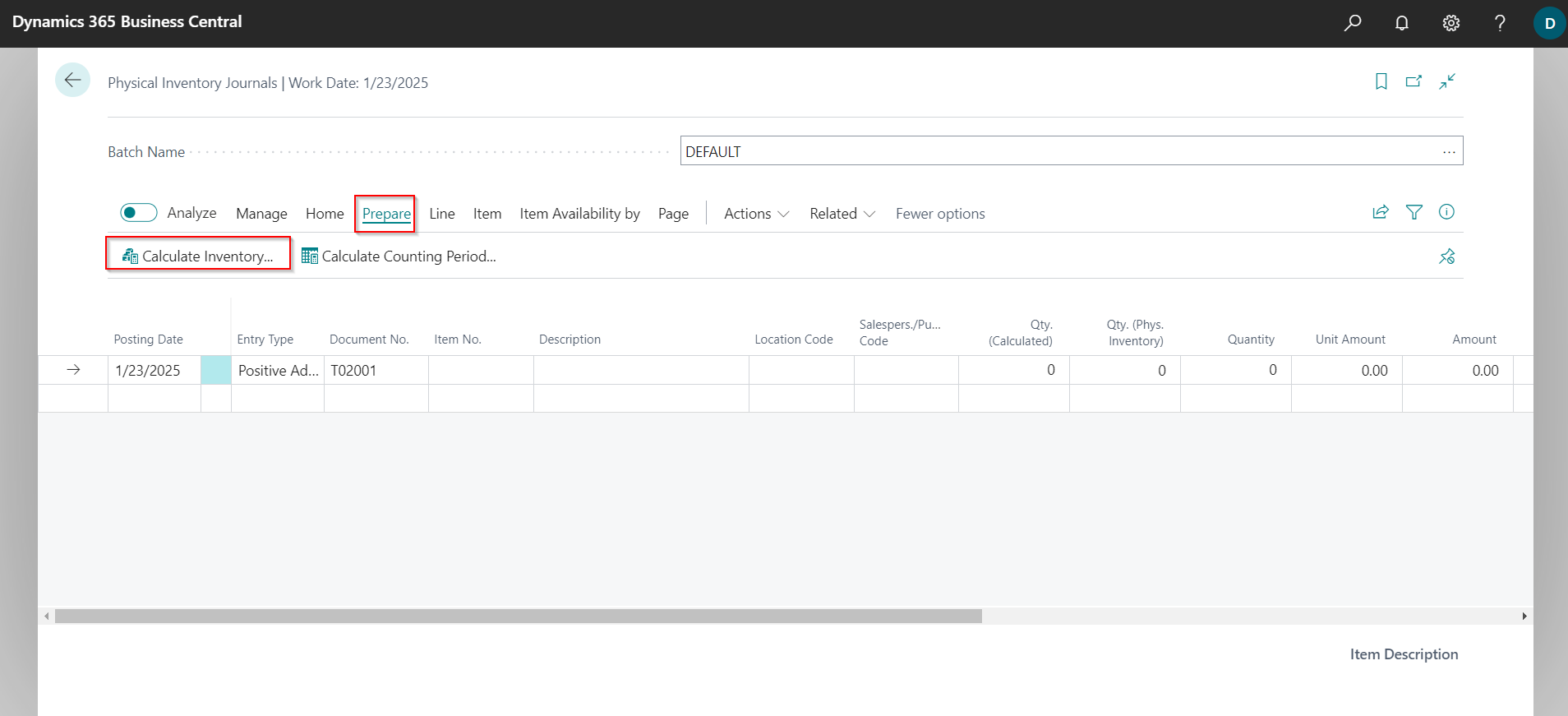Click the empty Location Code cell in first row
The width and height of the screenshot is (1568, 716).
801,371
